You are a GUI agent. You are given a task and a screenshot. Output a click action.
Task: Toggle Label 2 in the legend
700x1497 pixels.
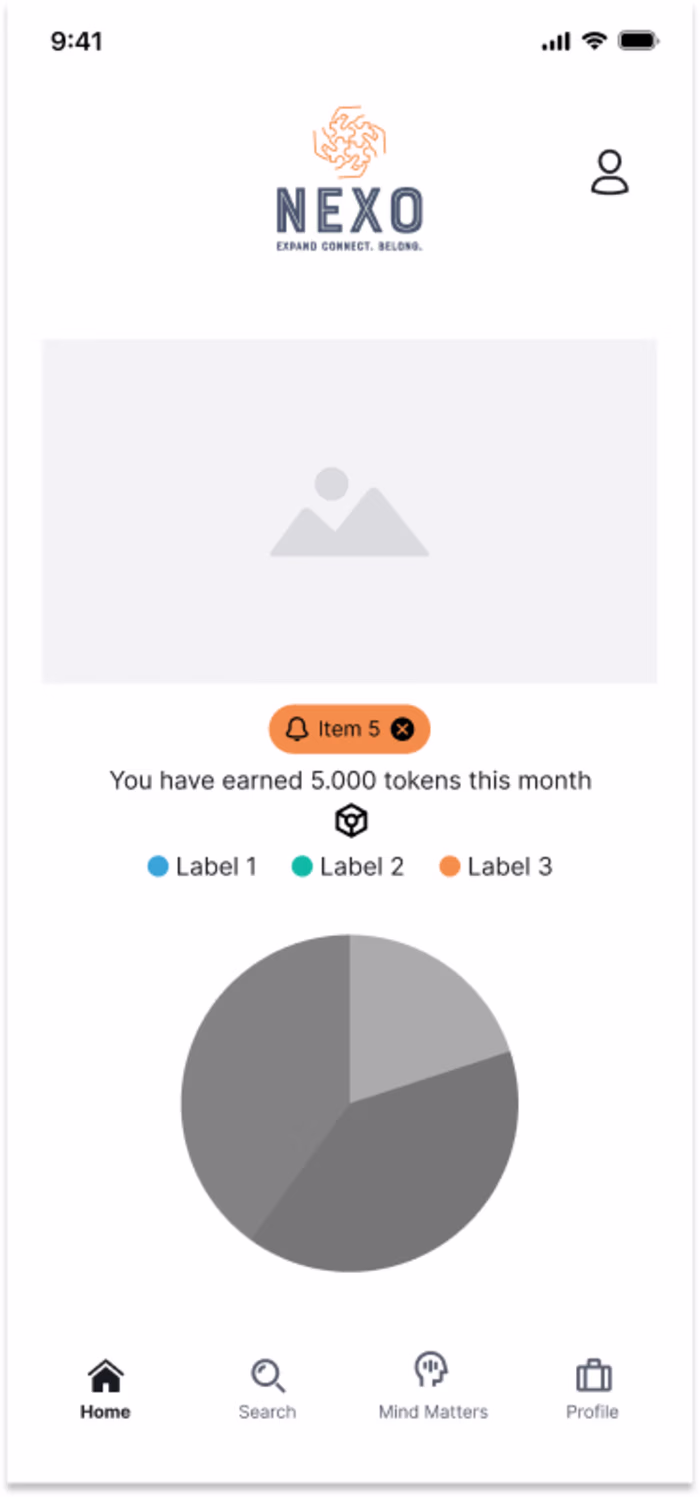(348, 867)
